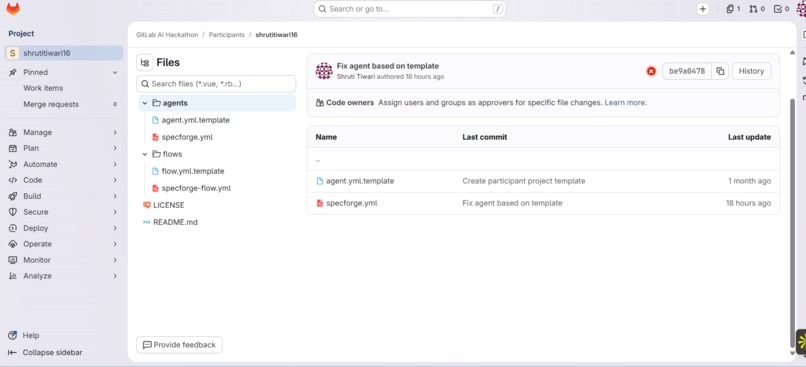Screen dimensions: 806x367
Task: Click the Secure shield icon
Action: 13,212
